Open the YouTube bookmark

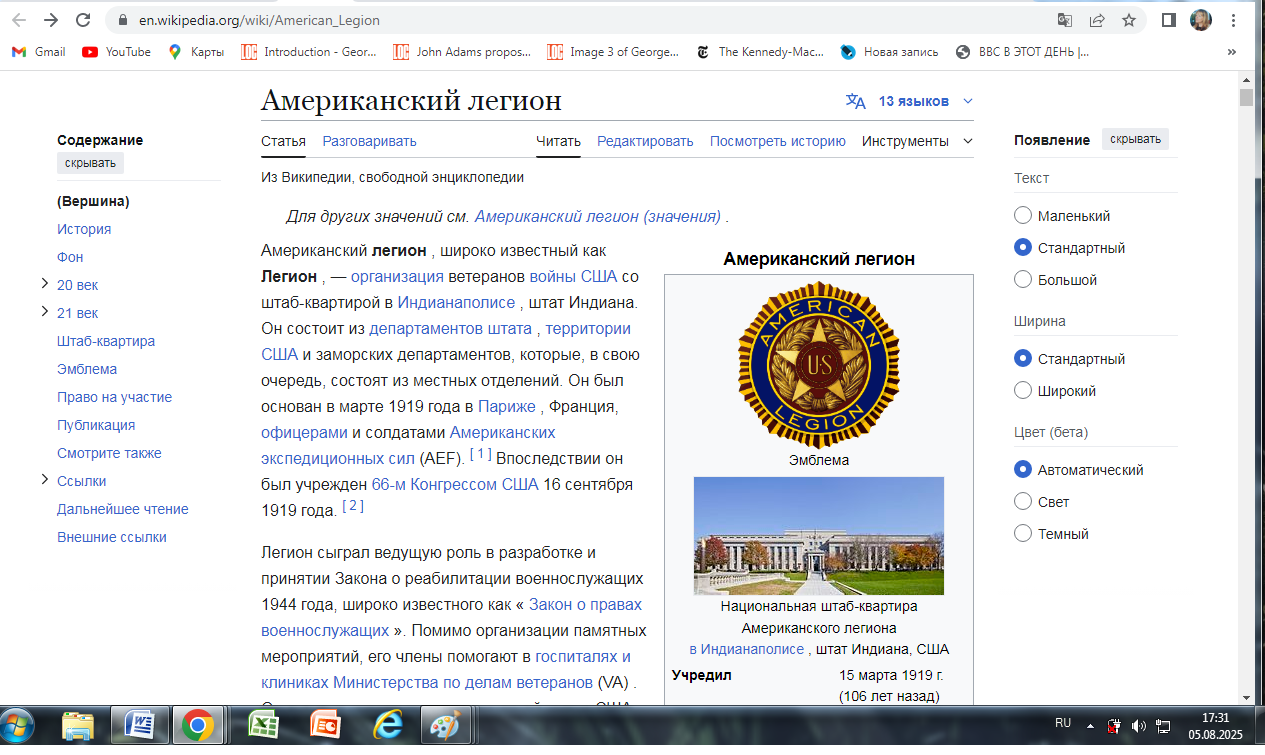tap(117, 52)
